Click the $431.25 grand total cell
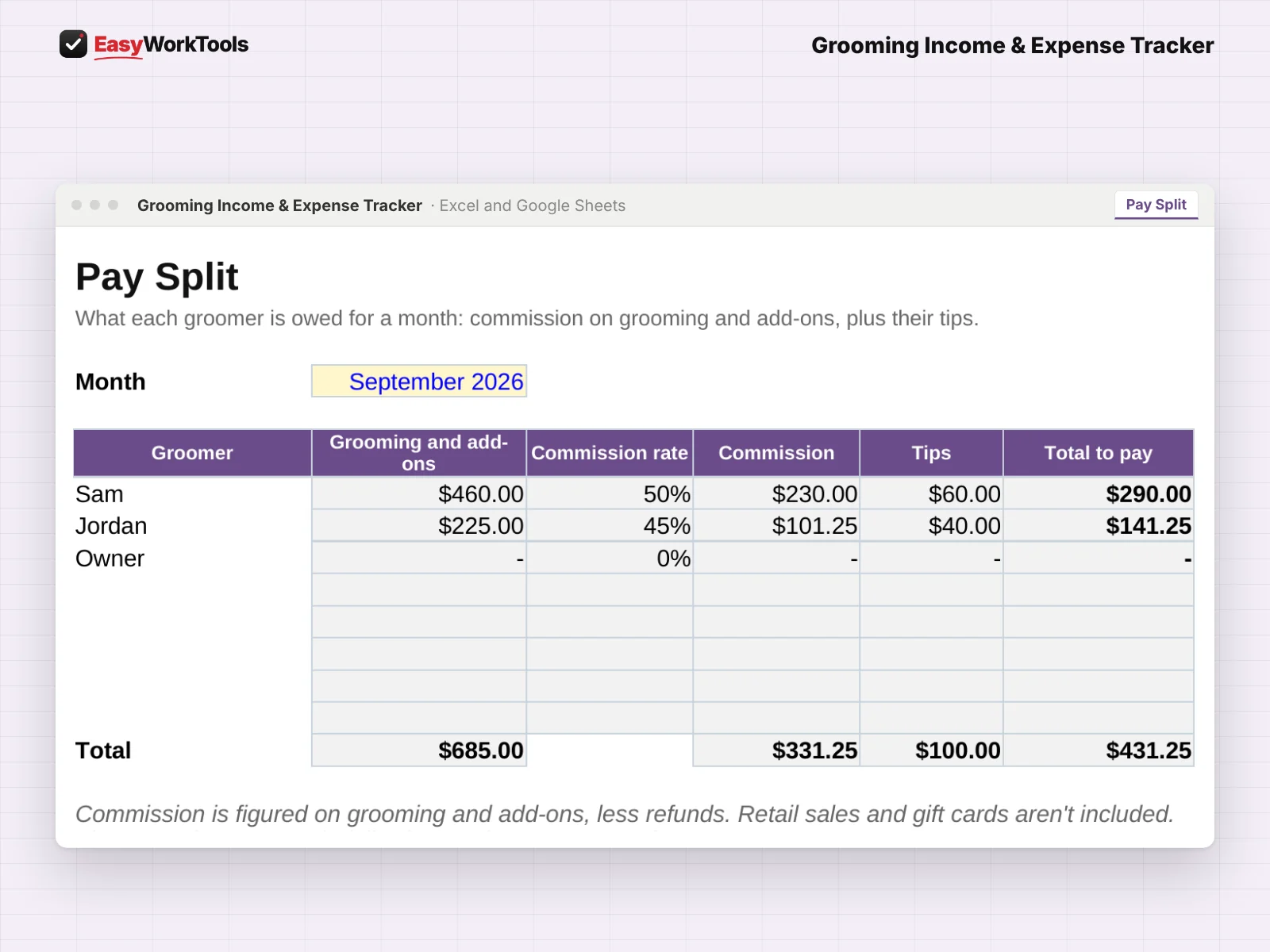The image size is (1270, 952). click(x=1099, y=750)
